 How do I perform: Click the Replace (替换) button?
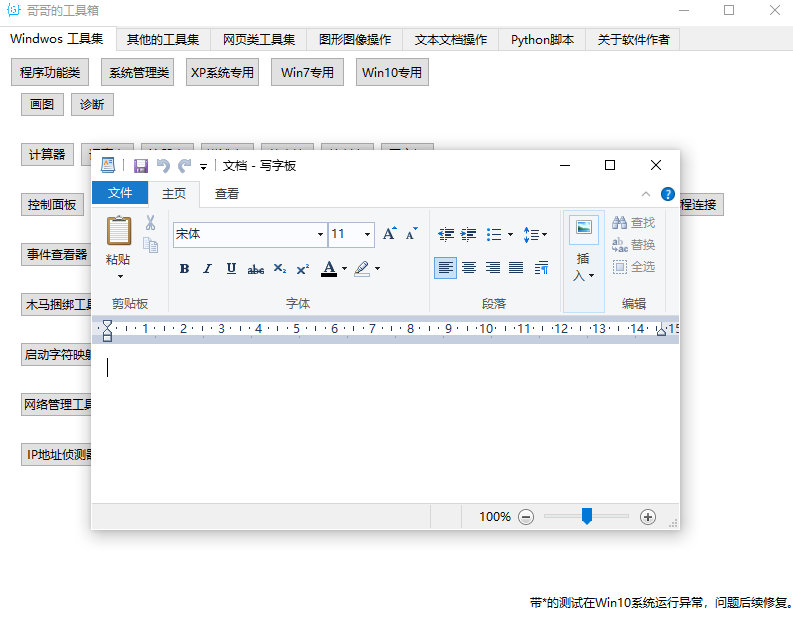coord(633,245)
